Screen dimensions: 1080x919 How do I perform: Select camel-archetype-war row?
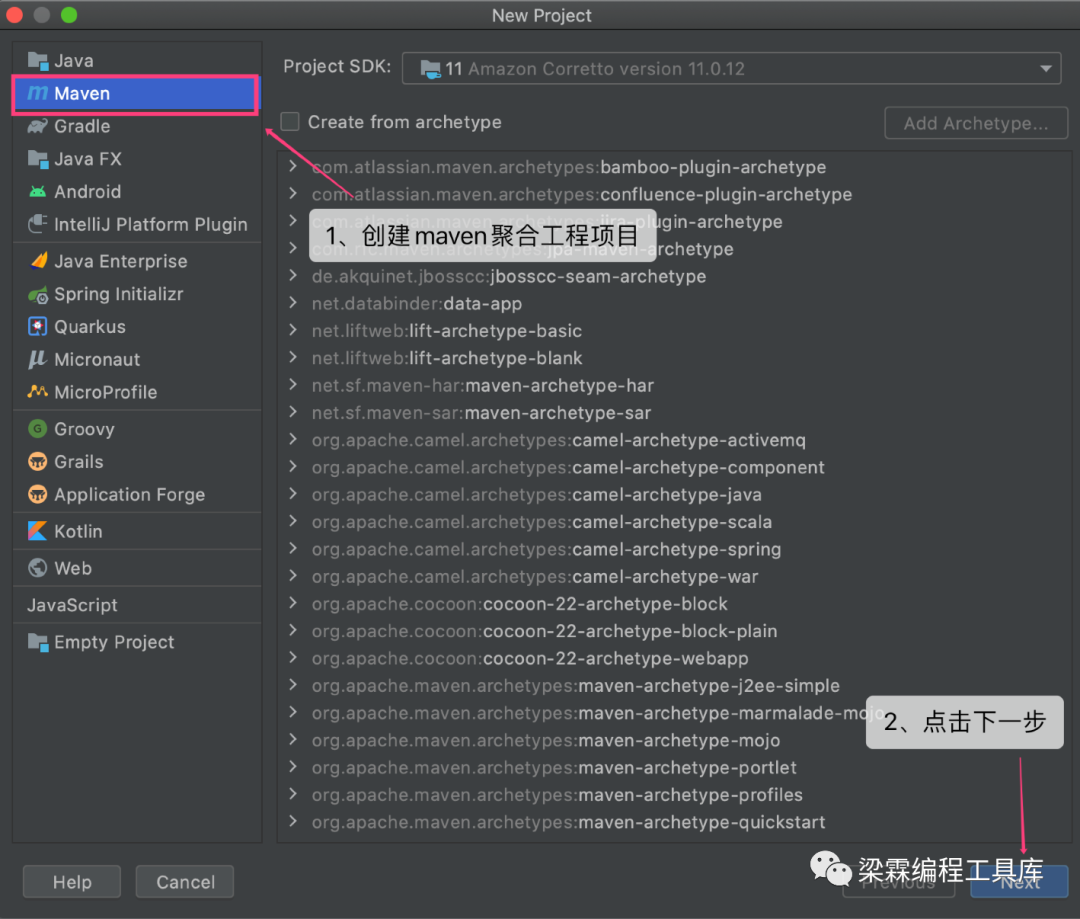tap(674, 577)
